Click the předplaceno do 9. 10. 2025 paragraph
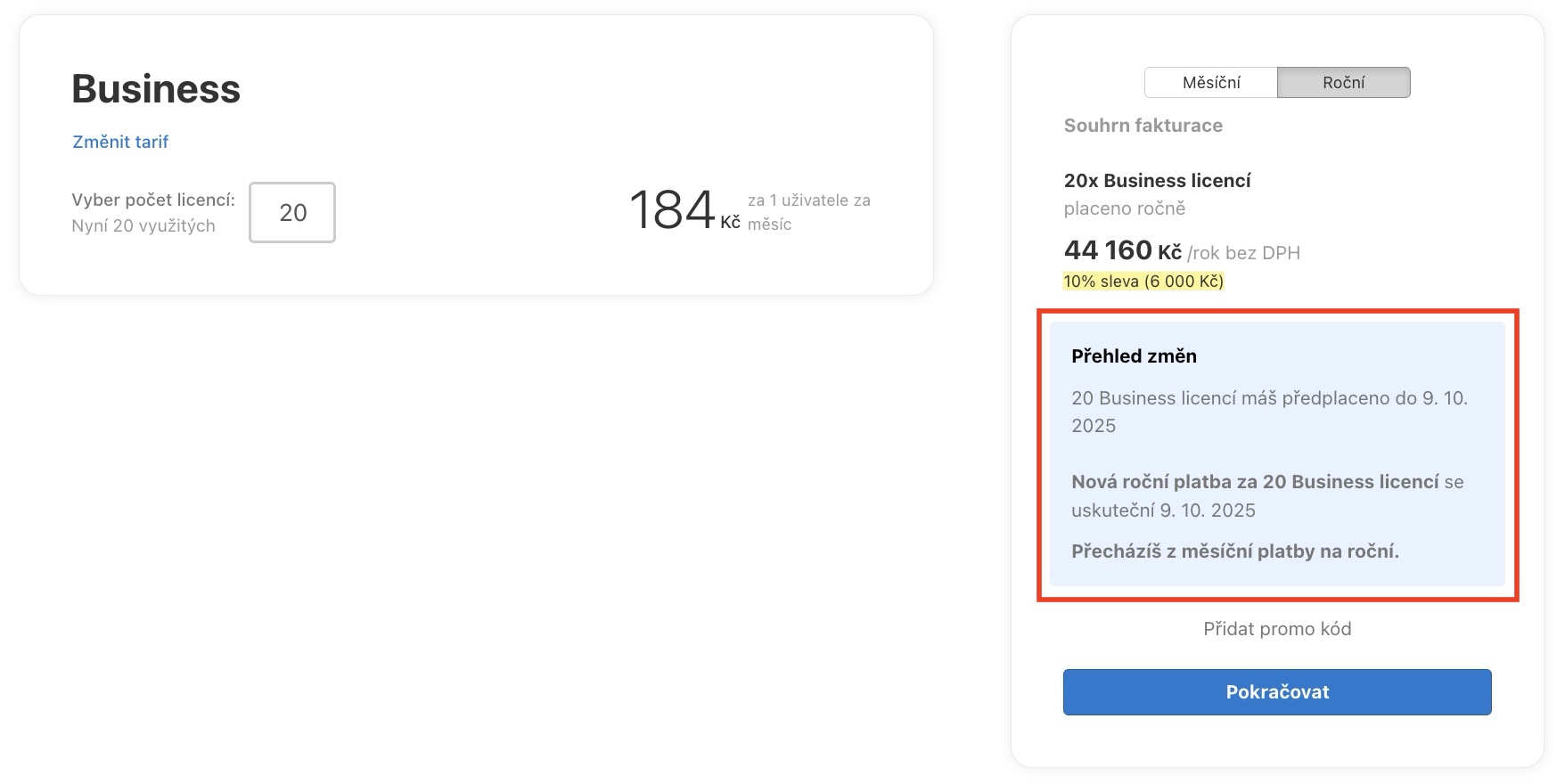1565x784 pixels. 1269,412
